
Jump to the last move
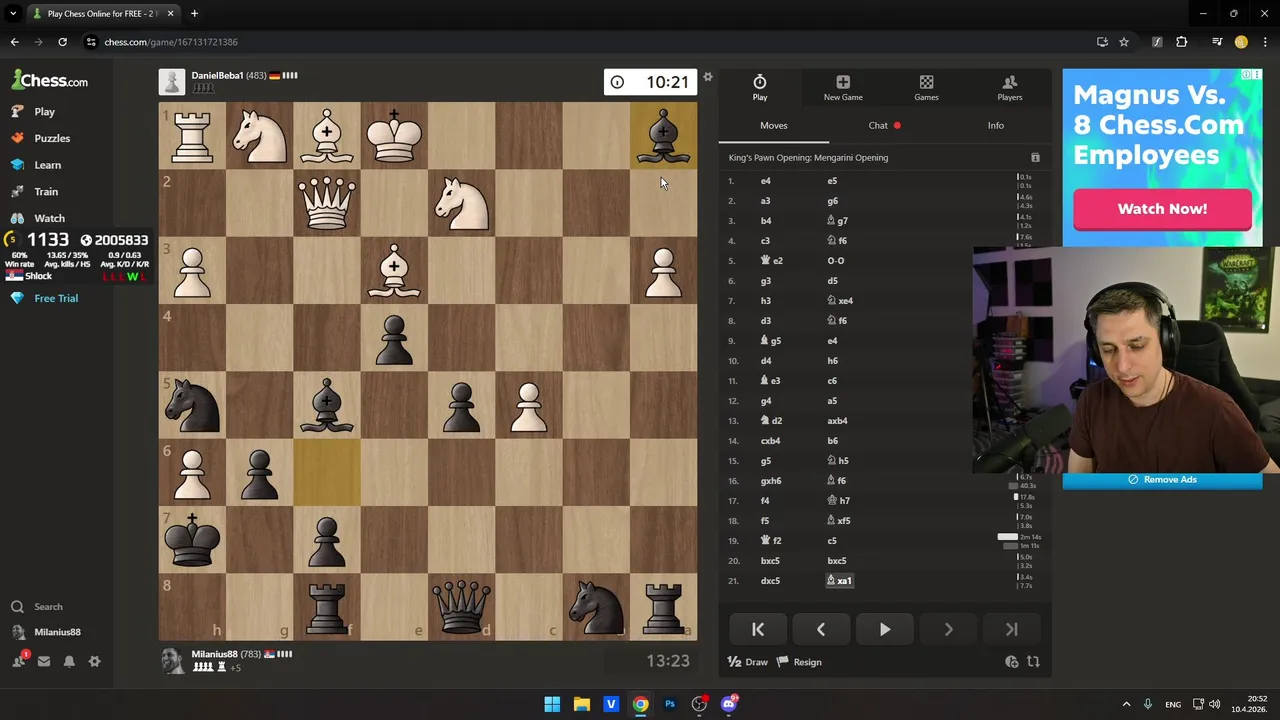[1011, 629]
